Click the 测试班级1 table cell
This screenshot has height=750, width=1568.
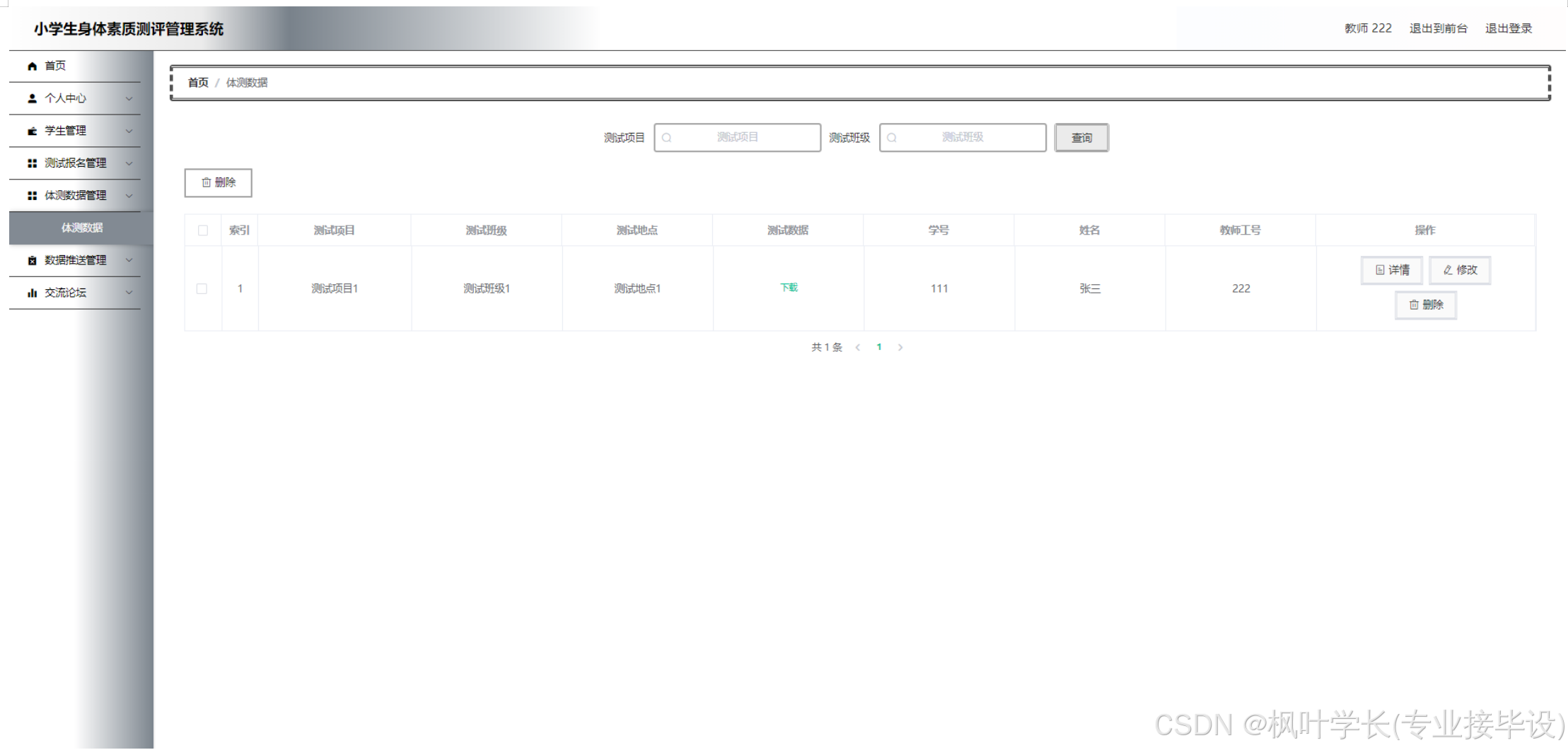click(487, 288)
